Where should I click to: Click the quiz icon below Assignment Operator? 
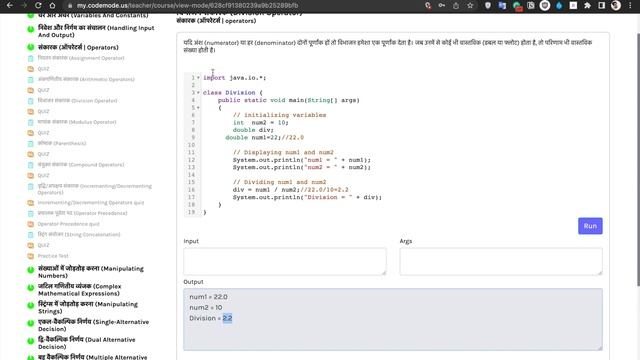(x=31, y=69)
